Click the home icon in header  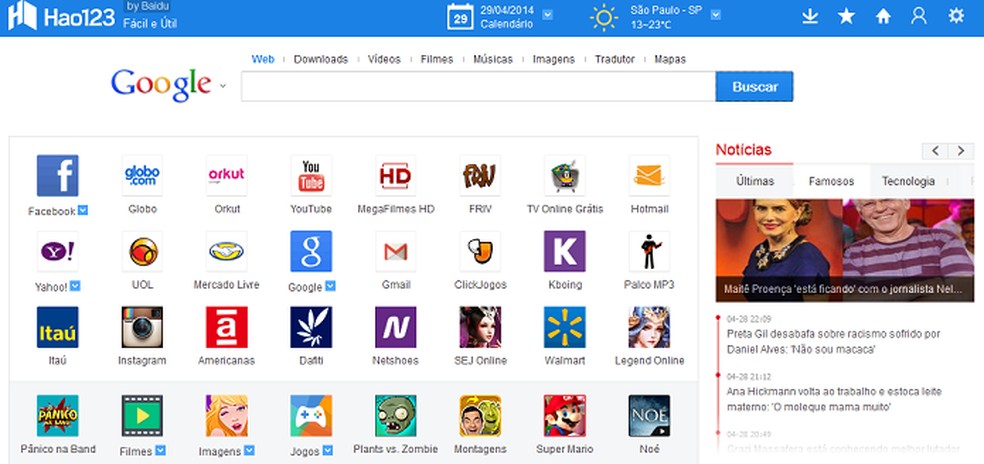pyautogui.click(x=883, y=16)
